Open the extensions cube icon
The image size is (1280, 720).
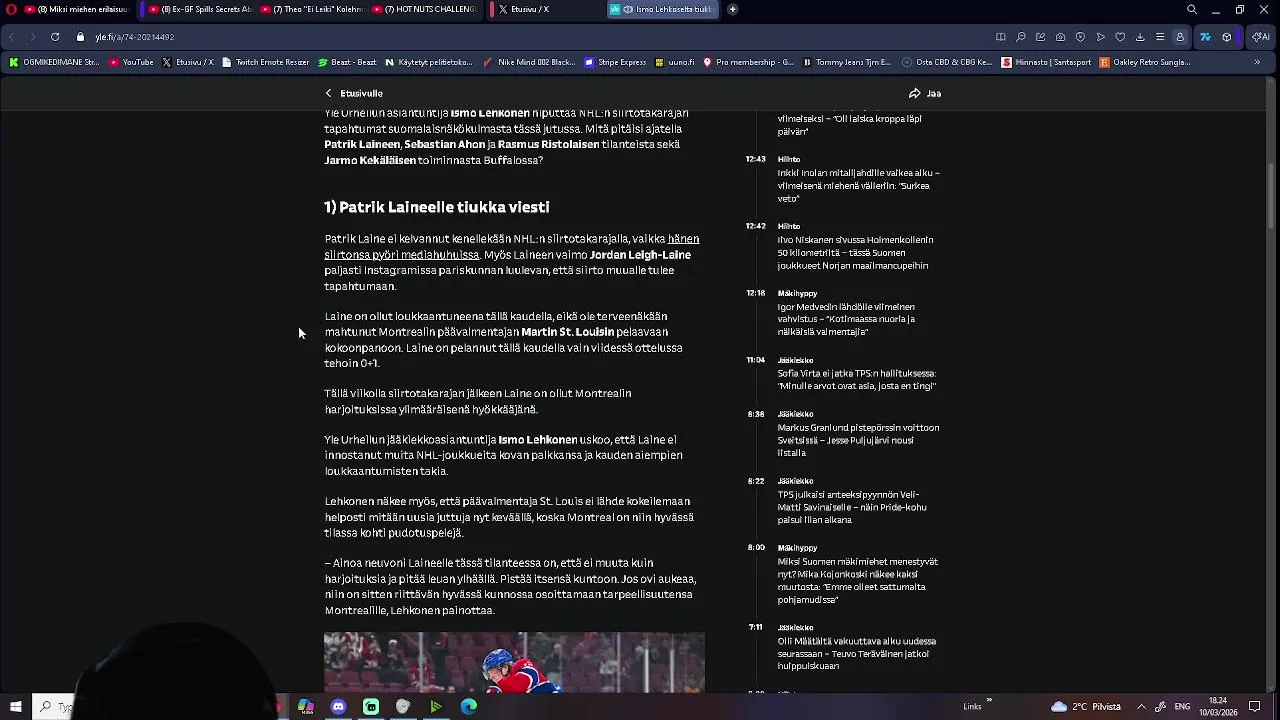click(1227, 37)
